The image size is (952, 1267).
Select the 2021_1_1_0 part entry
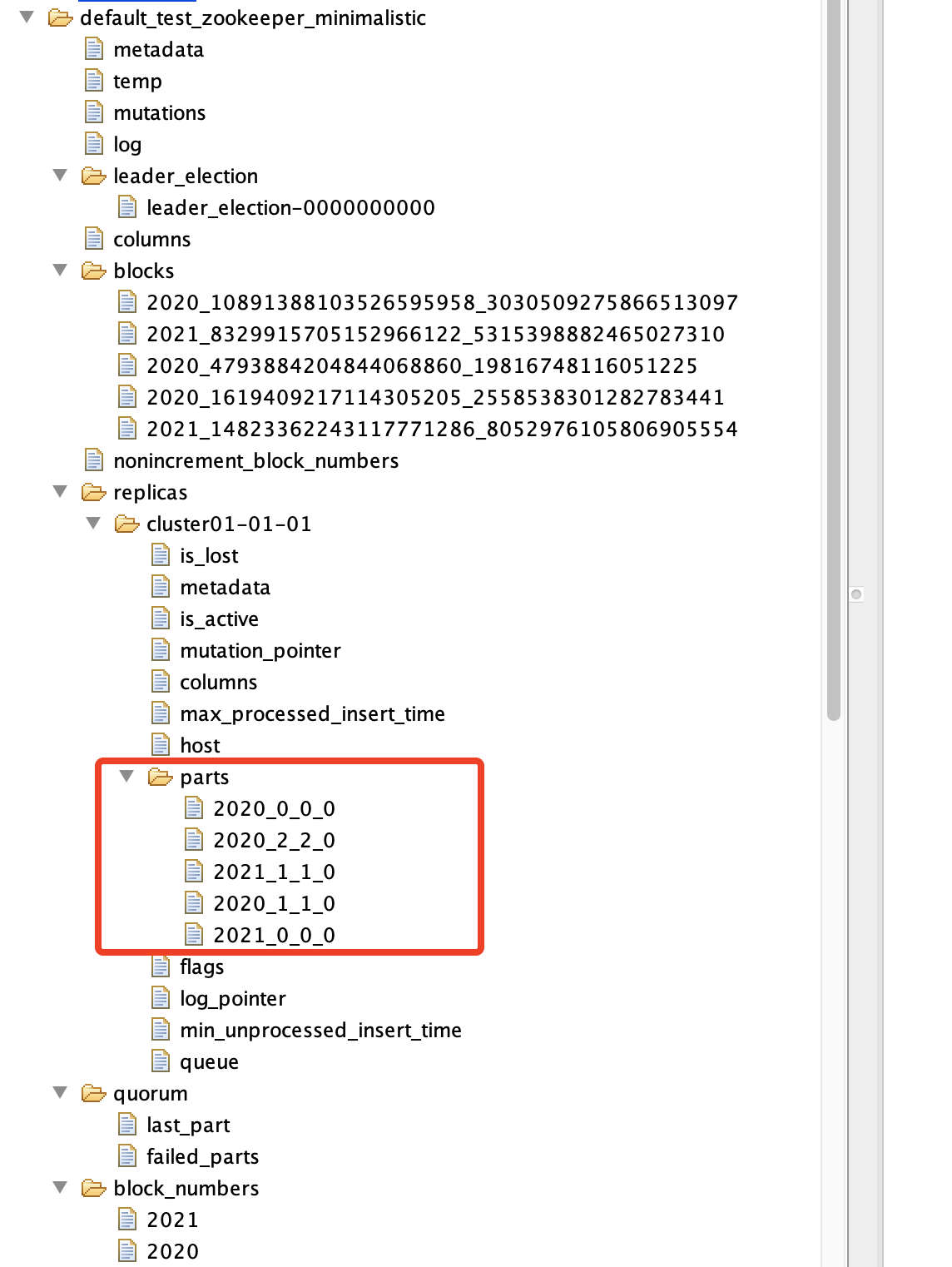[x=275, y=872]
